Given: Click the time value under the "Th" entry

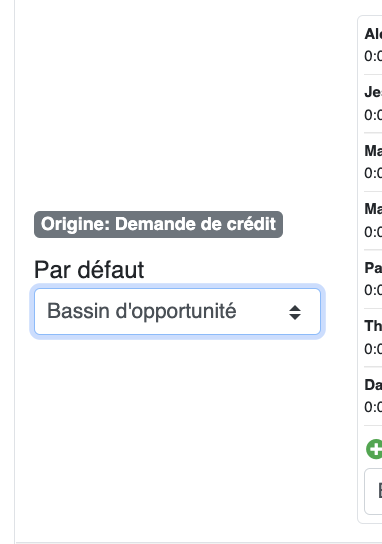Looking at the screenshot, I should tap(373, 349).
